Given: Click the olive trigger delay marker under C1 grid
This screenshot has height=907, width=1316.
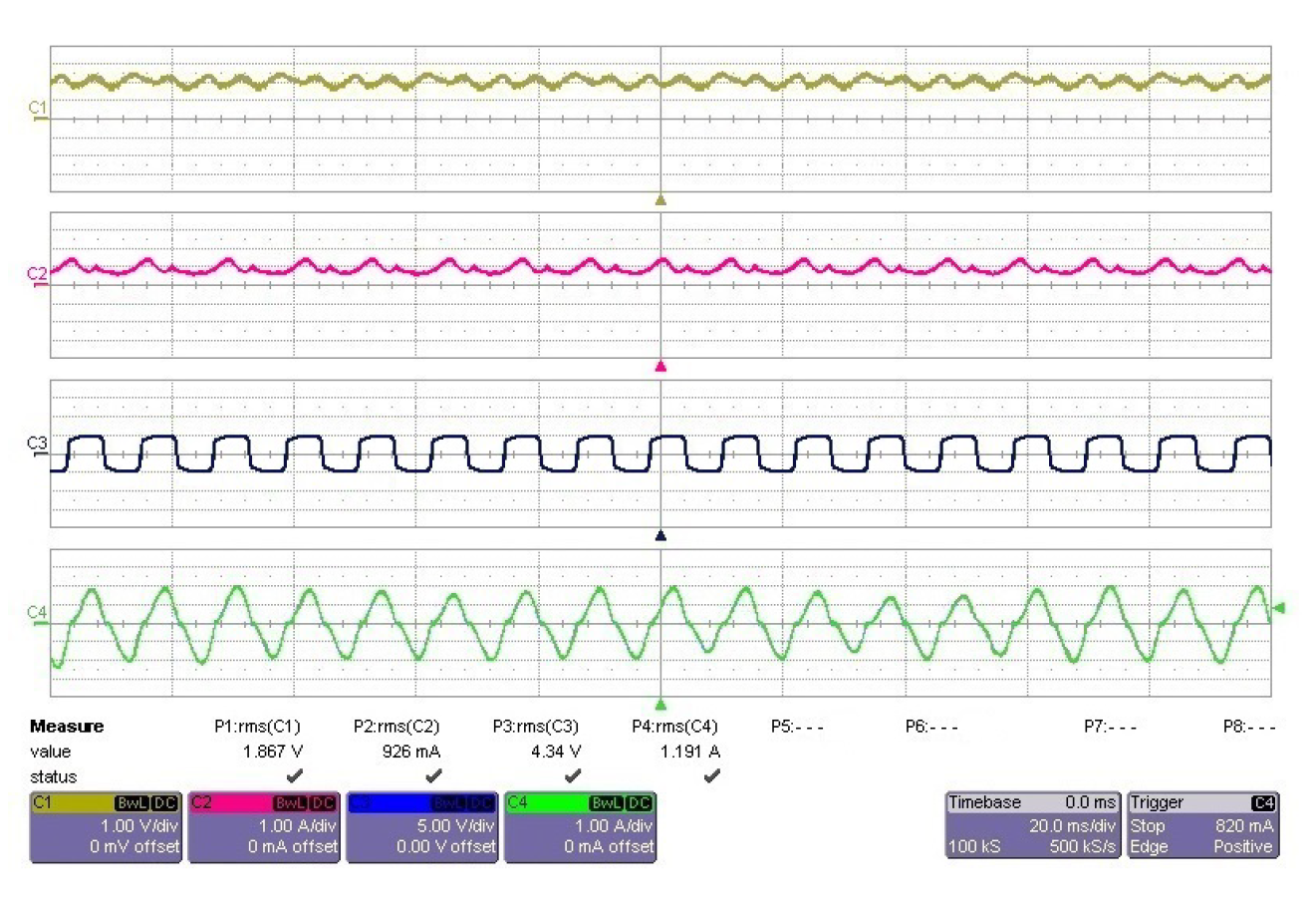Looking at the screenshot, I should click(x=659, y=200).
